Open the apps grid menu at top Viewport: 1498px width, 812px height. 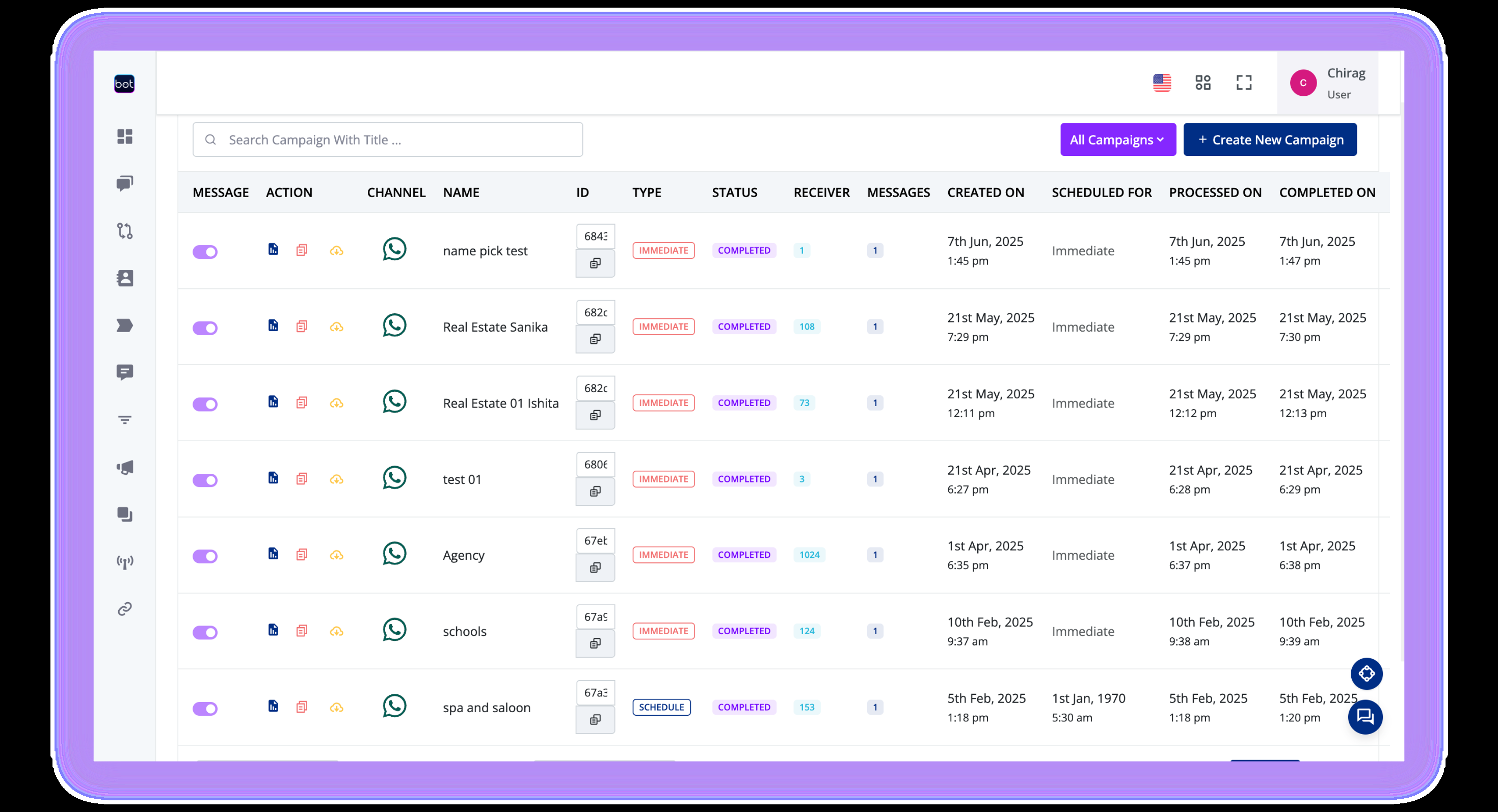tap(1202, 83)
